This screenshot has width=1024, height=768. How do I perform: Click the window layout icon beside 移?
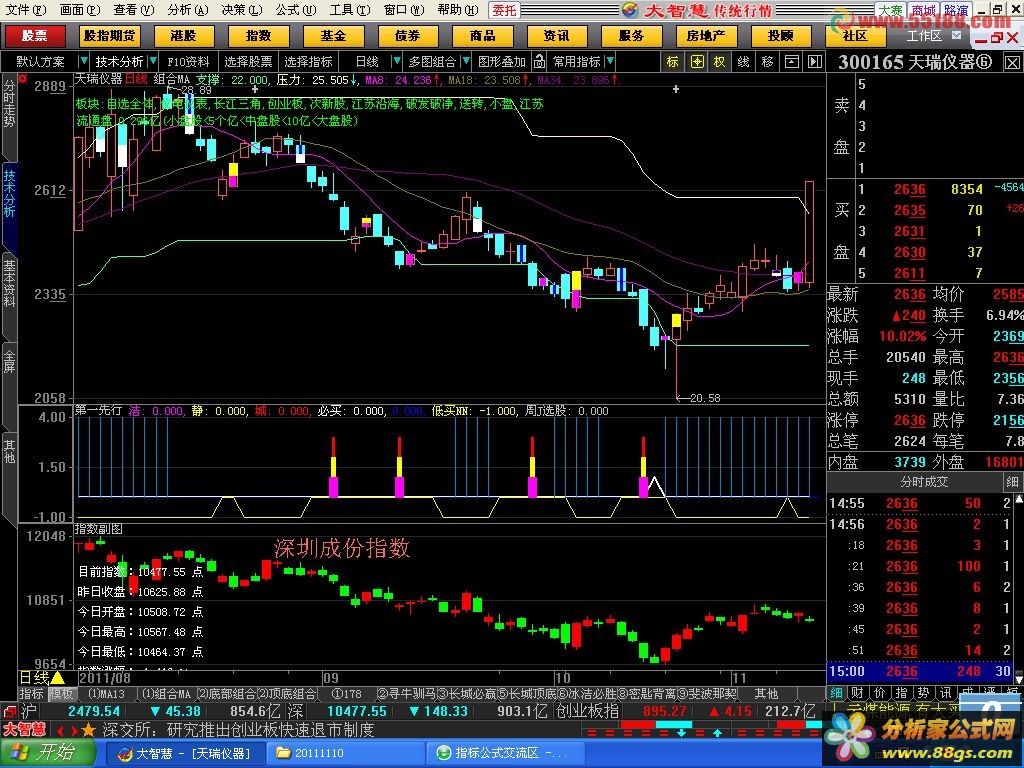tap(792, 62)
